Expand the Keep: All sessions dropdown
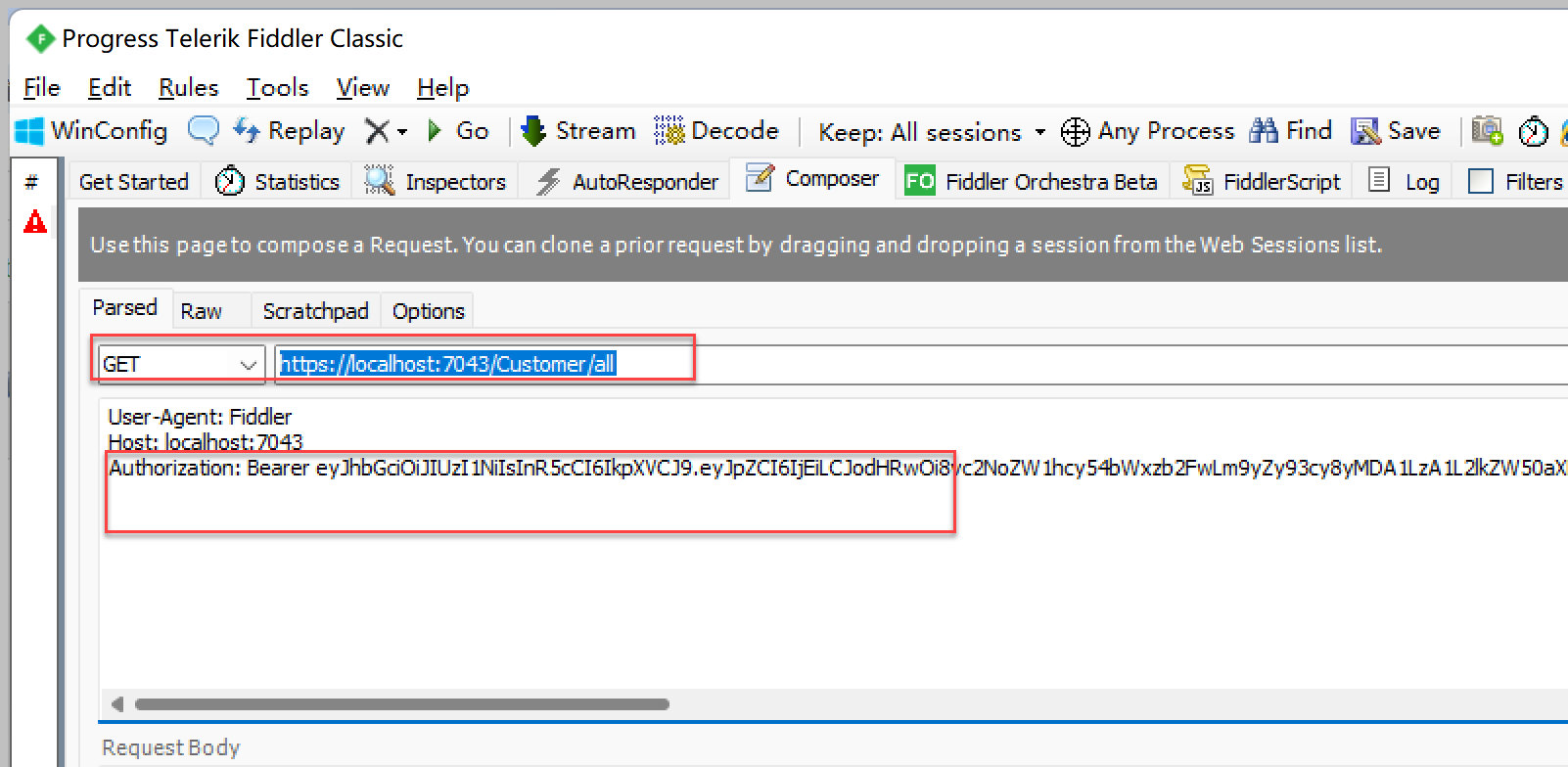Screen dimensions: 1568x767 click(x=932, y=132)
